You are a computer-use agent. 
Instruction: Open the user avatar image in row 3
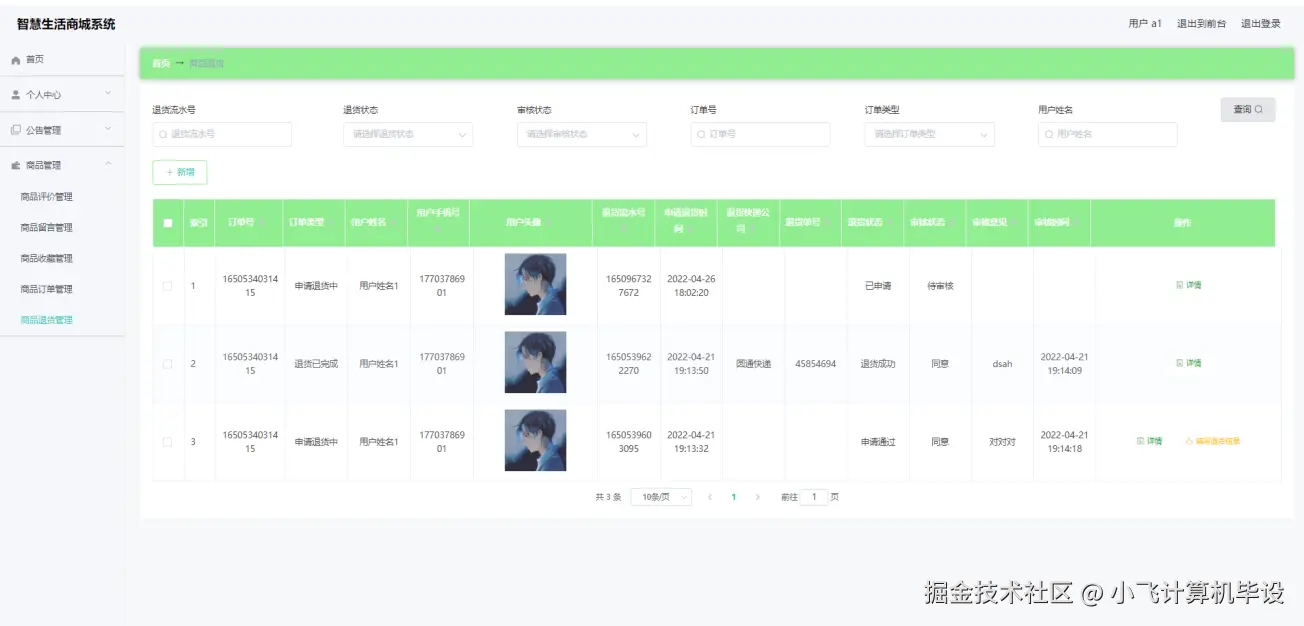[535, 440]
